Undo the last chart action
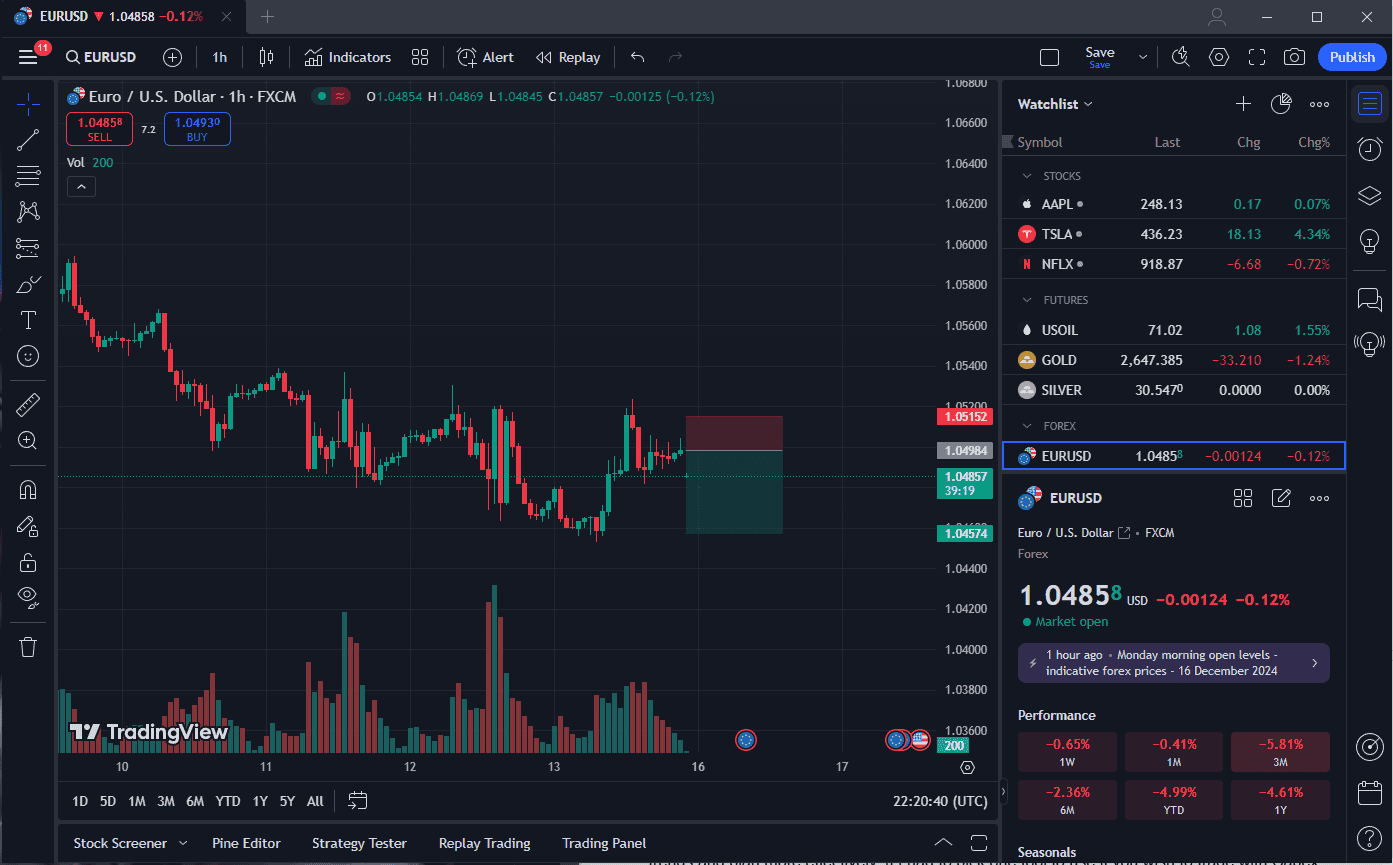This screenshot has height=865, width=1393. coord(637,57)
